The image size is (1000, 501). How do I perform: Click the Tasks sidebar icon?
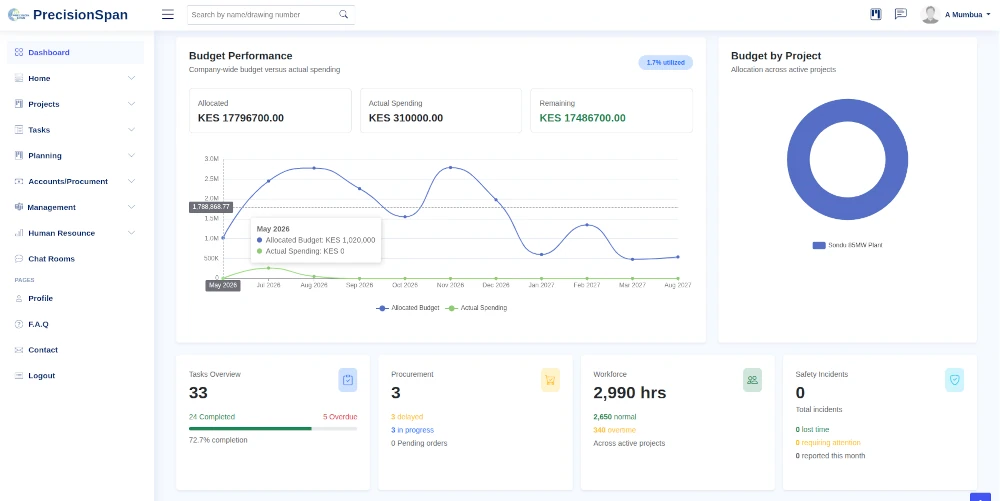19,129
